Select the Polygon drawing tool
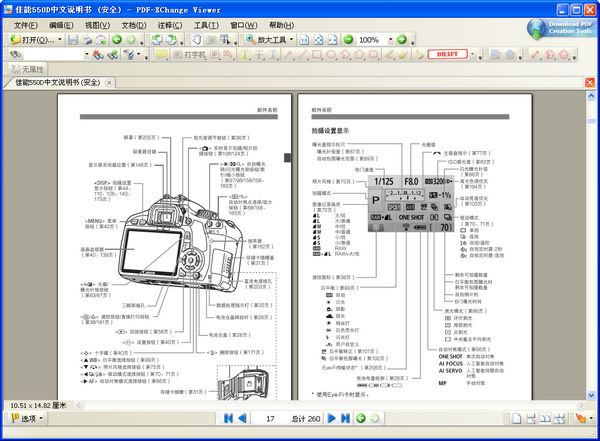This screenshot has width=600, height=441. tap(359, 55)
